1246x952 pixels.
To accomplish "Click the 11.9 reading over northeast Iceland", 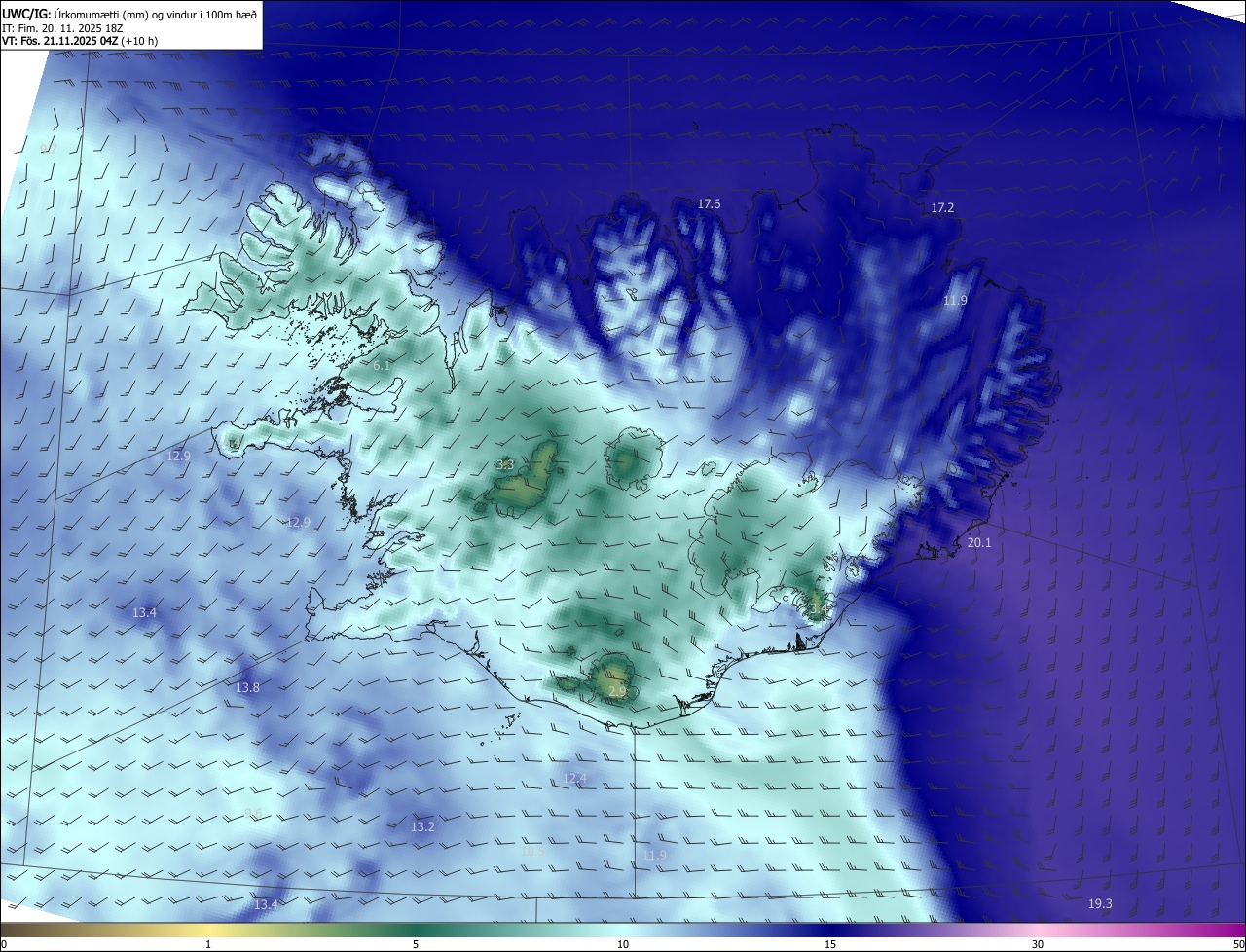I will pyautogui.click(x=955, y=301).
